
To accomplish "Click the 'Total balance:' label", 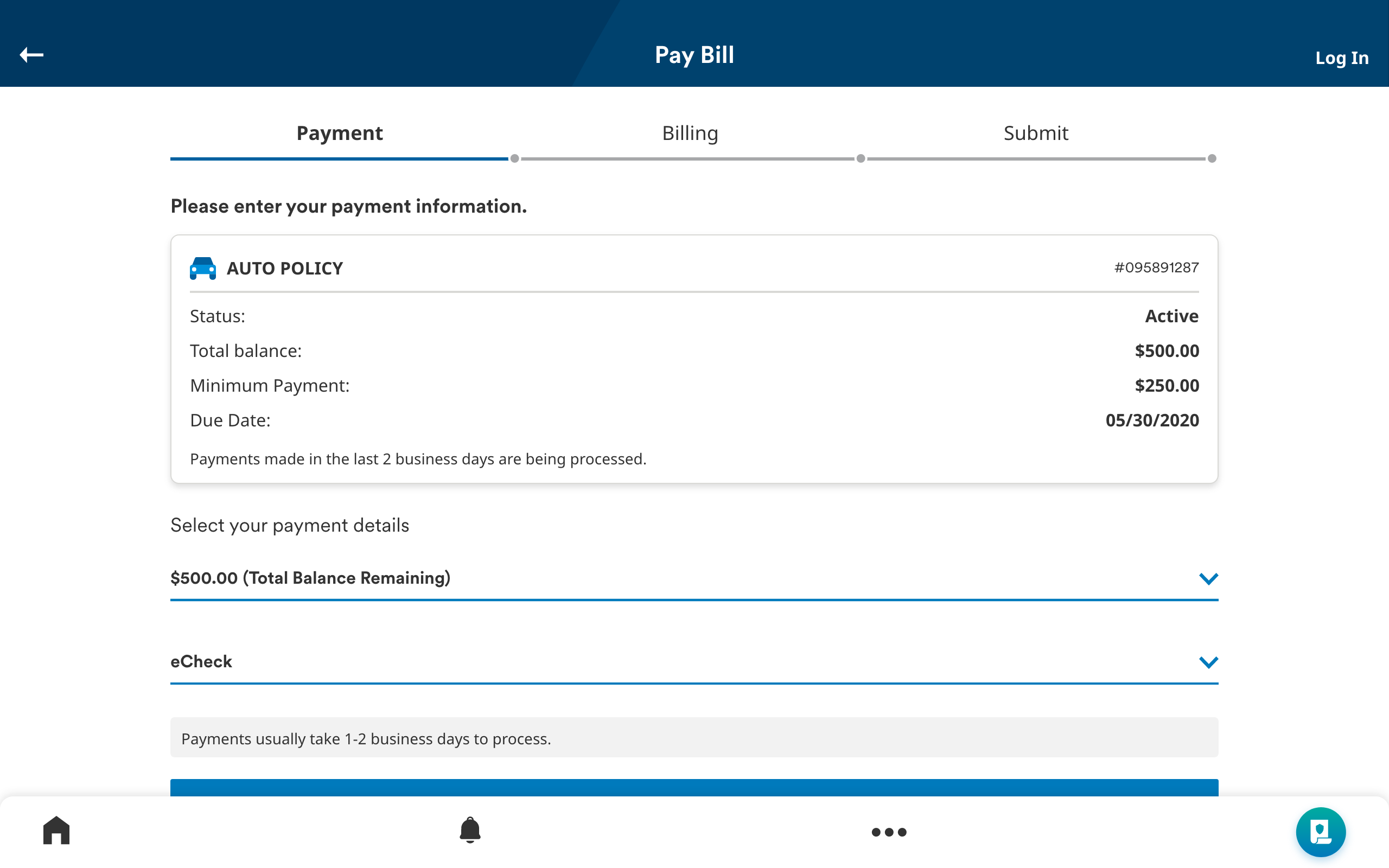I will [246, 351].
